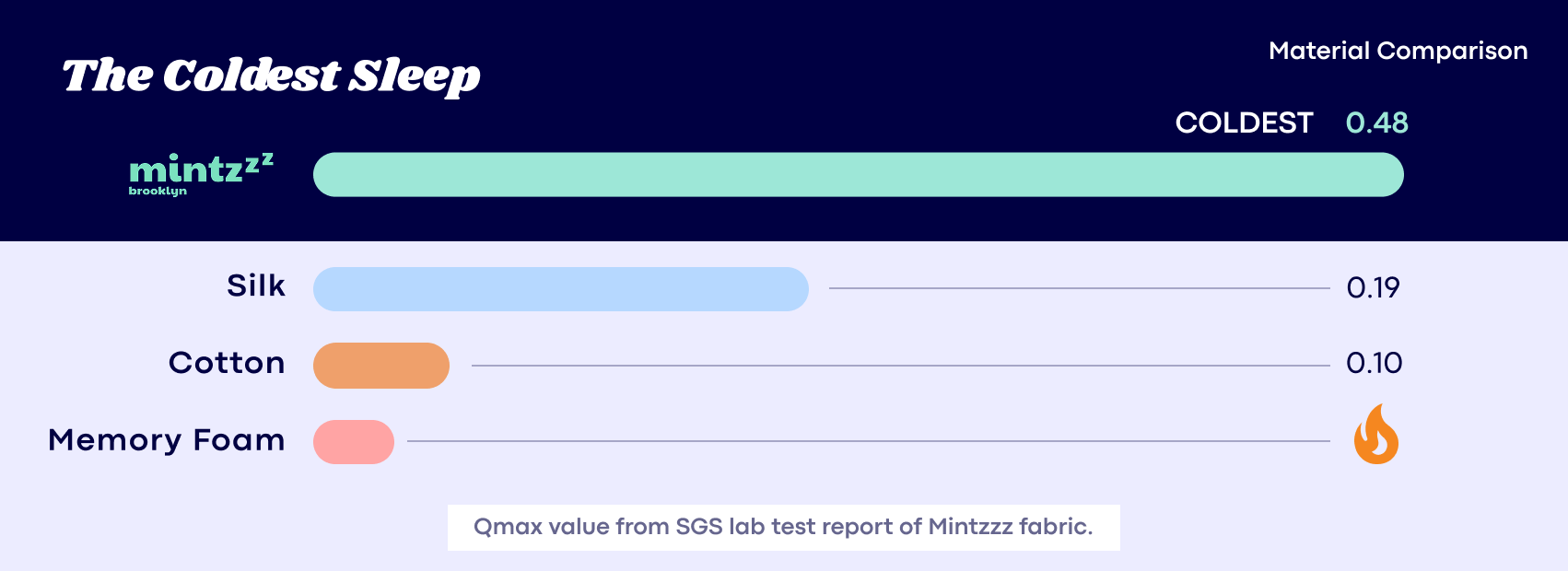Click the Cotton label
Screen dimensions: 1568x571
(x=227, y=363)
